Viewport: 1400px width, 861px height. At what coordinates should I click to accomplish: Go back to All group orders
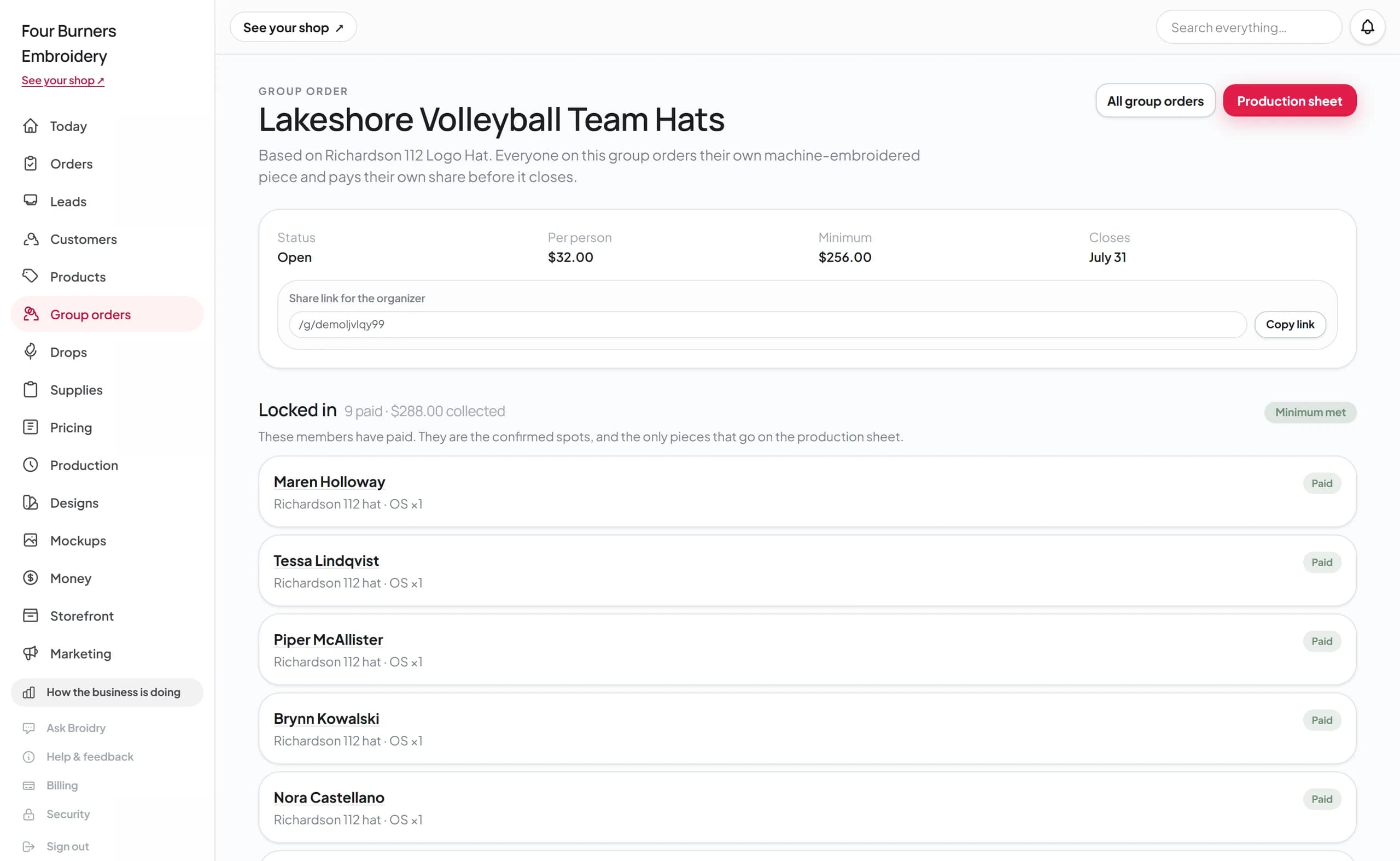(1154, 101)
